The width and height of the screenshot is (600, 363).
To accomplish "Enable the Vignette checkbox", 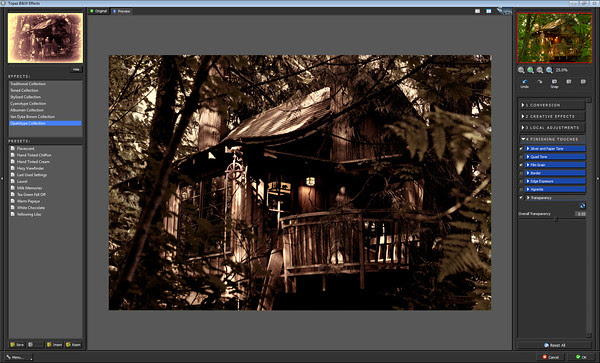I will point(521,189).
